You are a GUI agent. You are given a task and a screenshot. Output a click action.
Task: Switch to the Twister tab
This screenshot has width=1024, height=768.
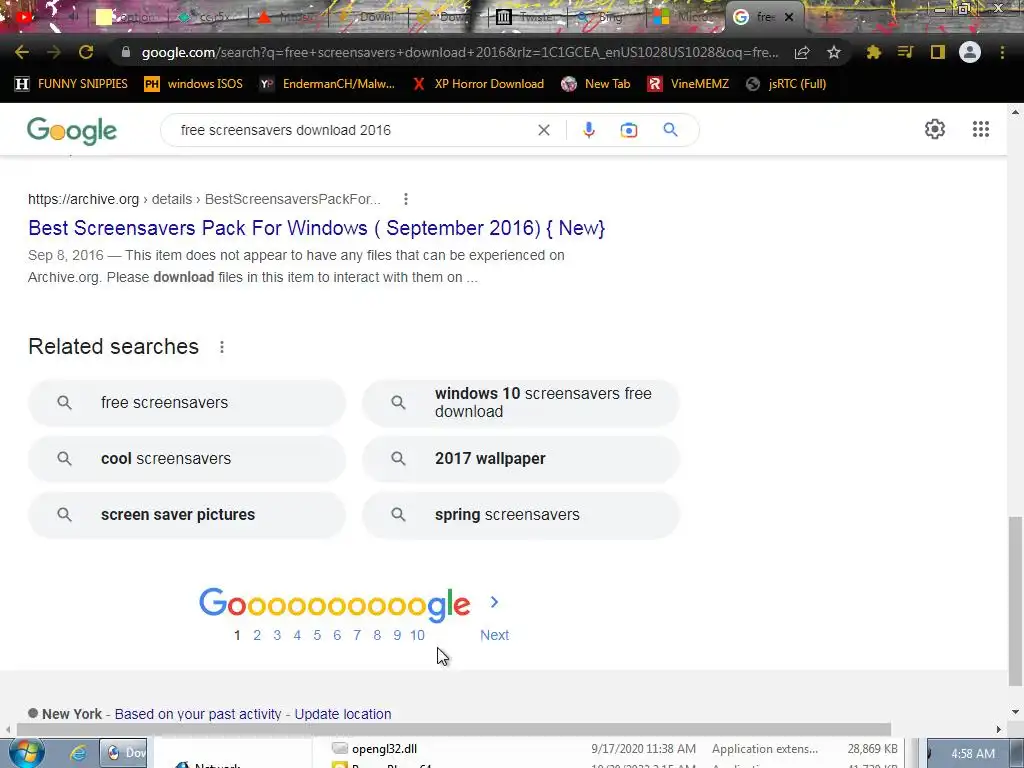(528, 17)
